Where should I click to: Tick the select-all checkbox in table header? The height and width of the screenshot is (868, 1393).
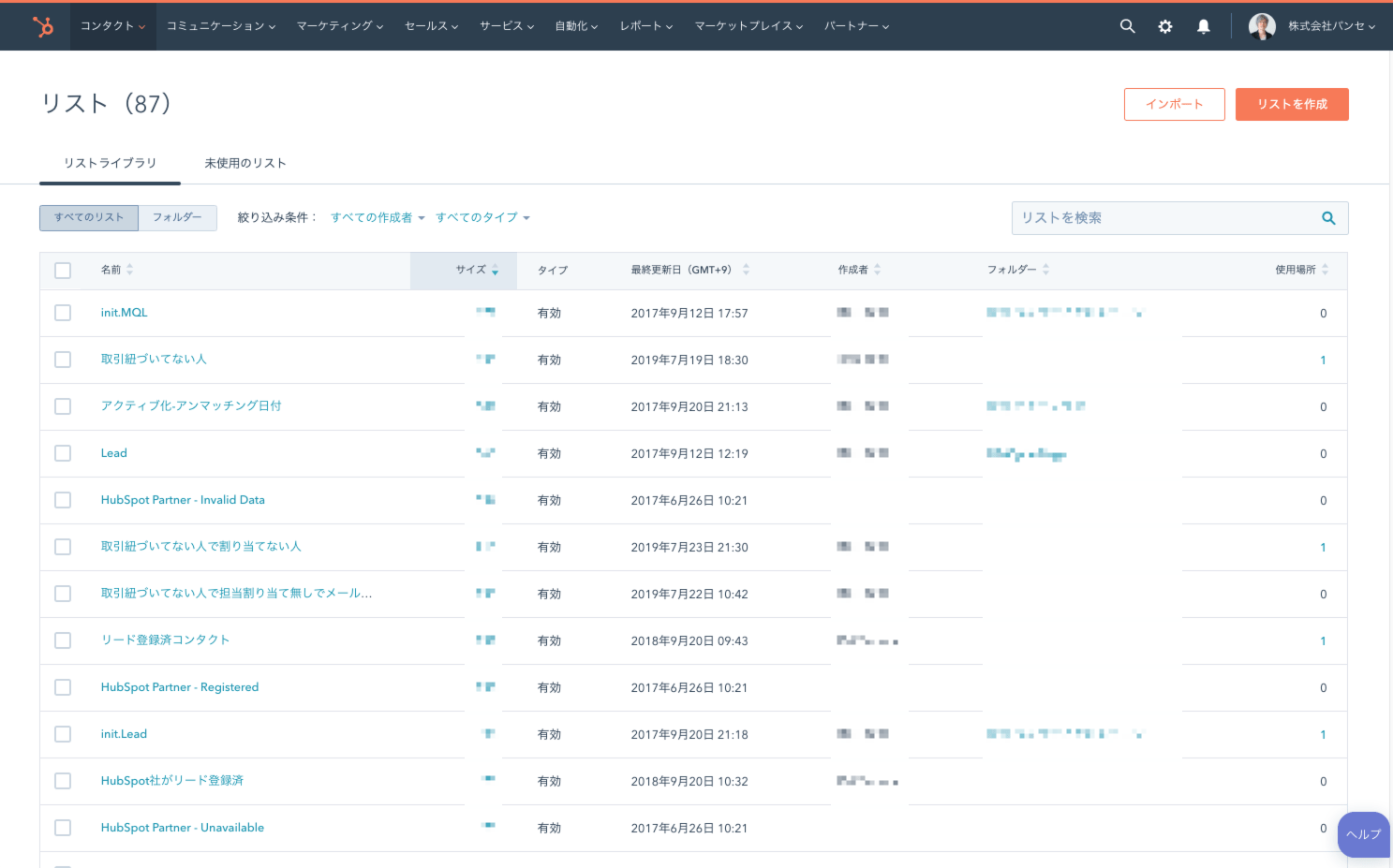63,271
